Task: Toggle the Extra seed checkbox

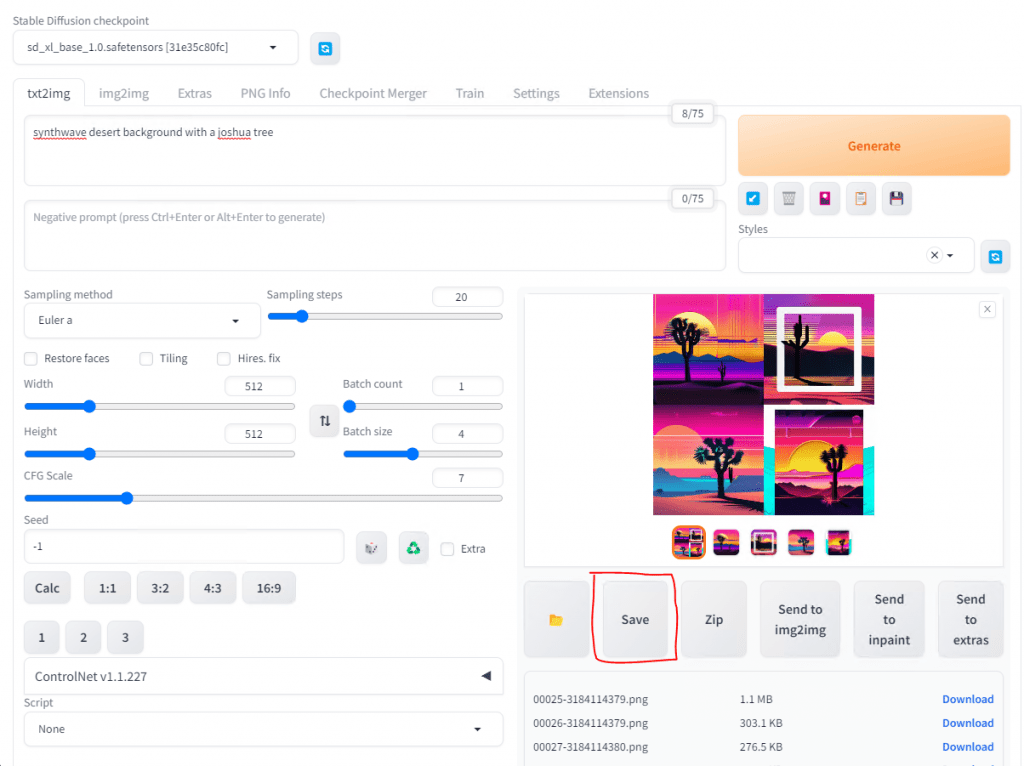Action: 447,549
